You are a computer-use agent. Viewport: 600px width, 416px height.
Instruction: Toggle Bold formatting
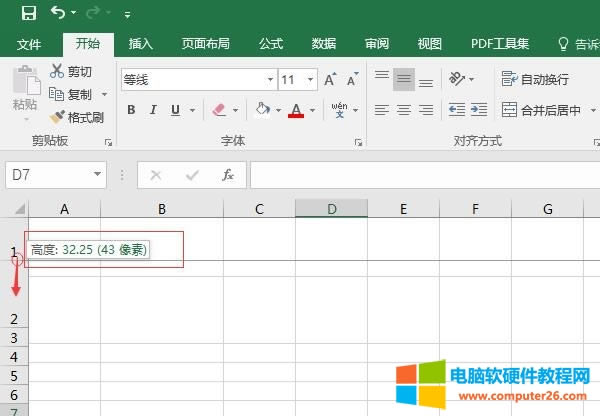click(x=131, y=110)
